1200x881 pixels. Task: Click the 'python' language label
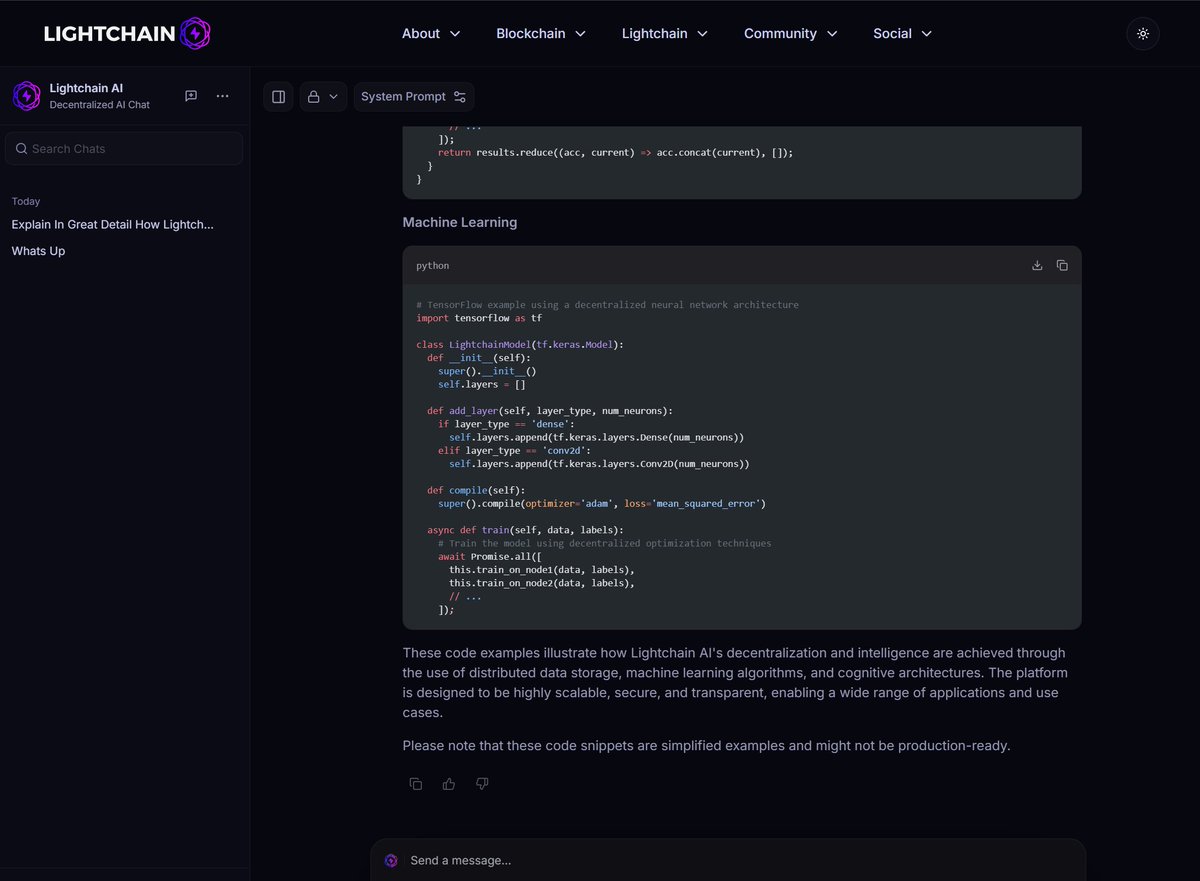[433, 266]
